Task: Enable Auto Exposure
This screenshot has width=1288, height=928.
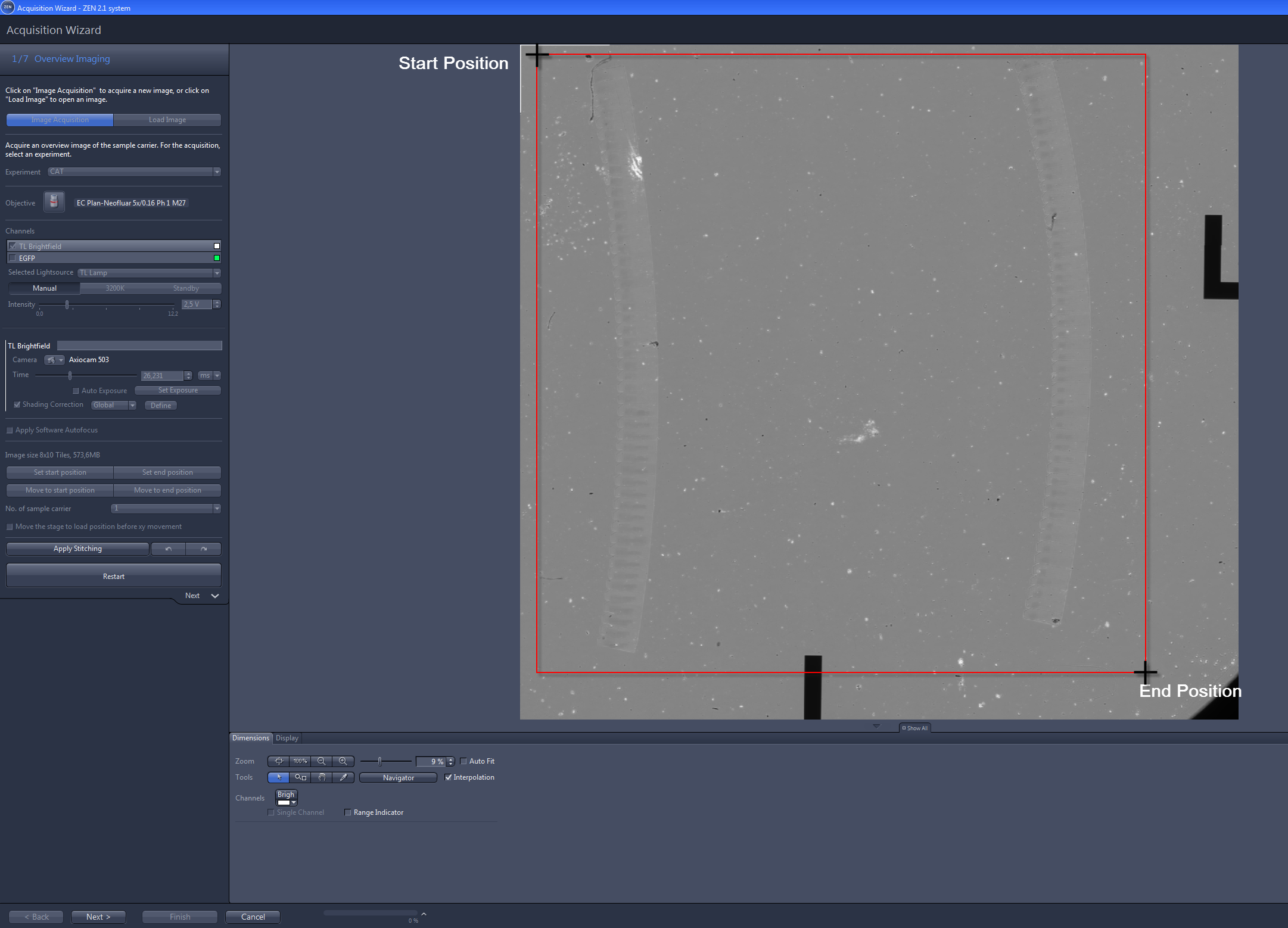Action: tap(76, 390)
